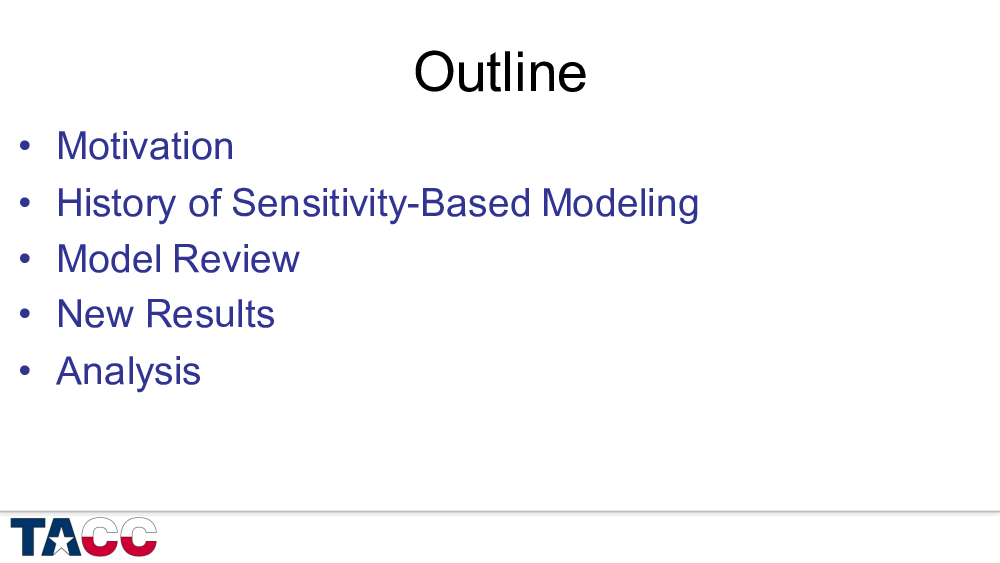
Task: Click the Analysis outline item
Action: (128, 372)
